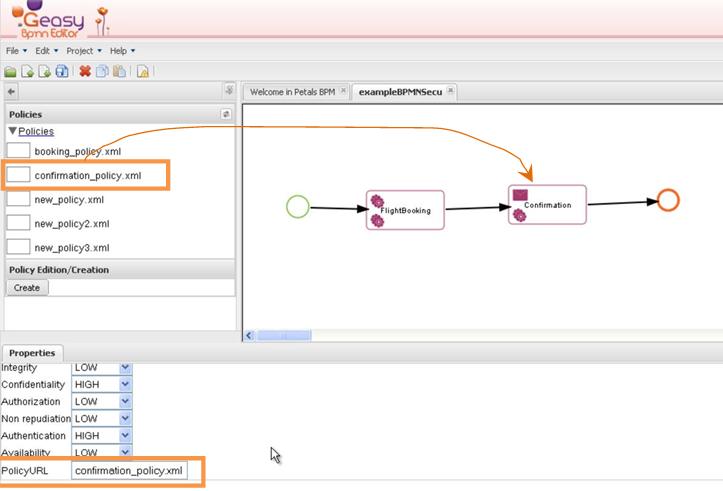
Task: Click the export file icon with down arrow
Action: click(x=45, y=72)
